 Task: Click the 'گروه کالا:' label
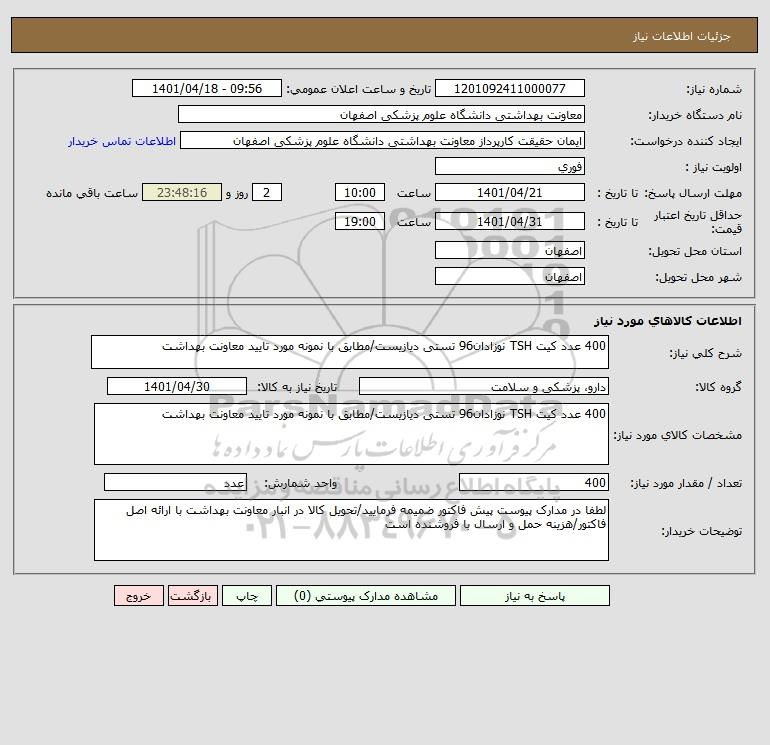(x=718, y=387)
